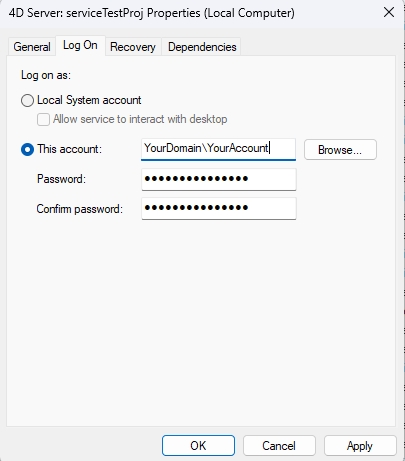Choose the This account radio button
This screenshot has height=461, width=405.
27,149
